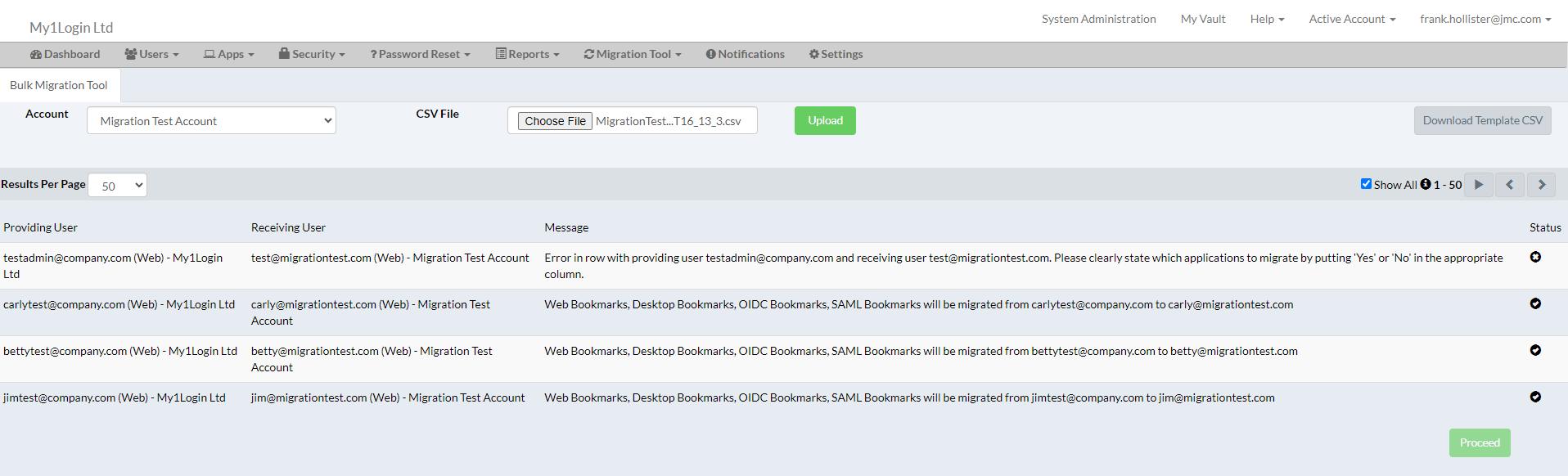The height and width of the screenshot is (476, 1568).
Task: Click the error status icon for testadmin row
Action: 1535,257
